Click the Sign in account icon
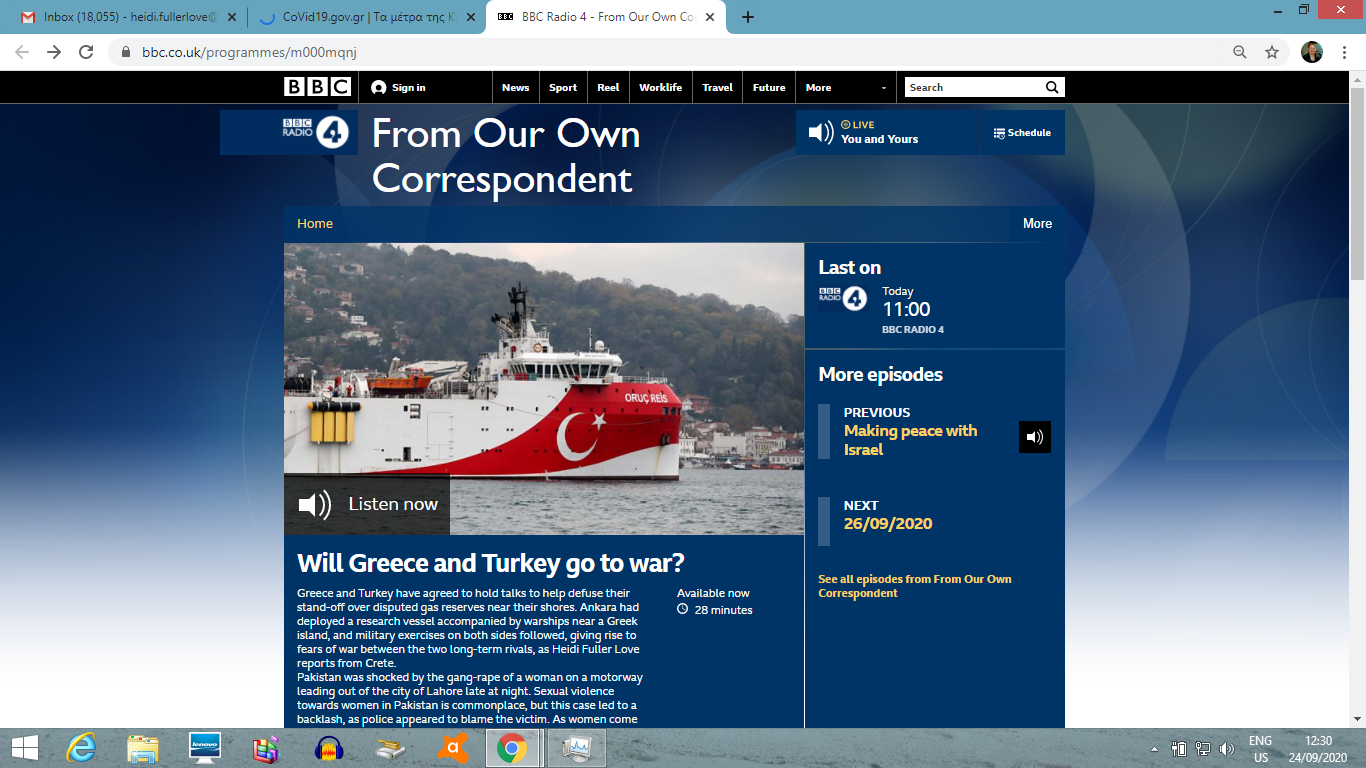 click(378, 88)
